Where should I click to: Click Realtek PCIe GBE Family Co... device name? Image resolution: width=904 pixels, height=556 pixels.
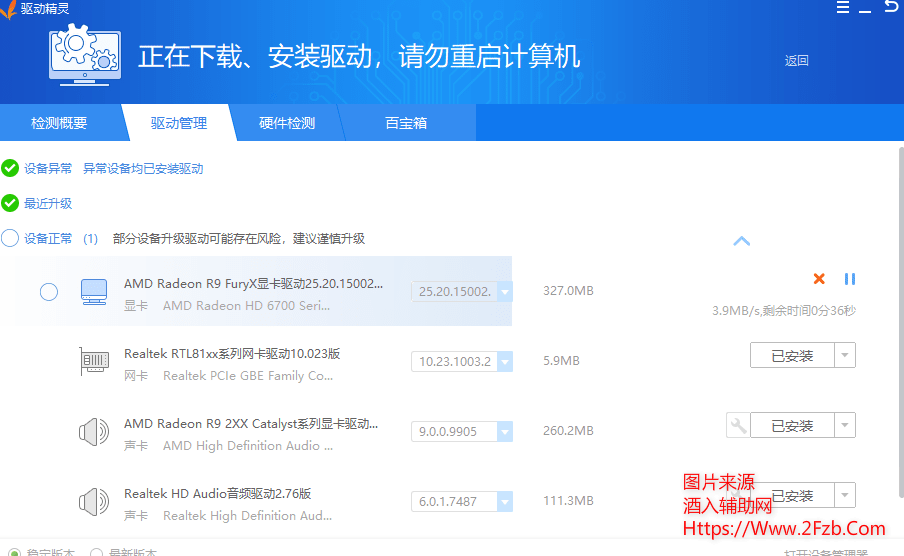(248, 375)
